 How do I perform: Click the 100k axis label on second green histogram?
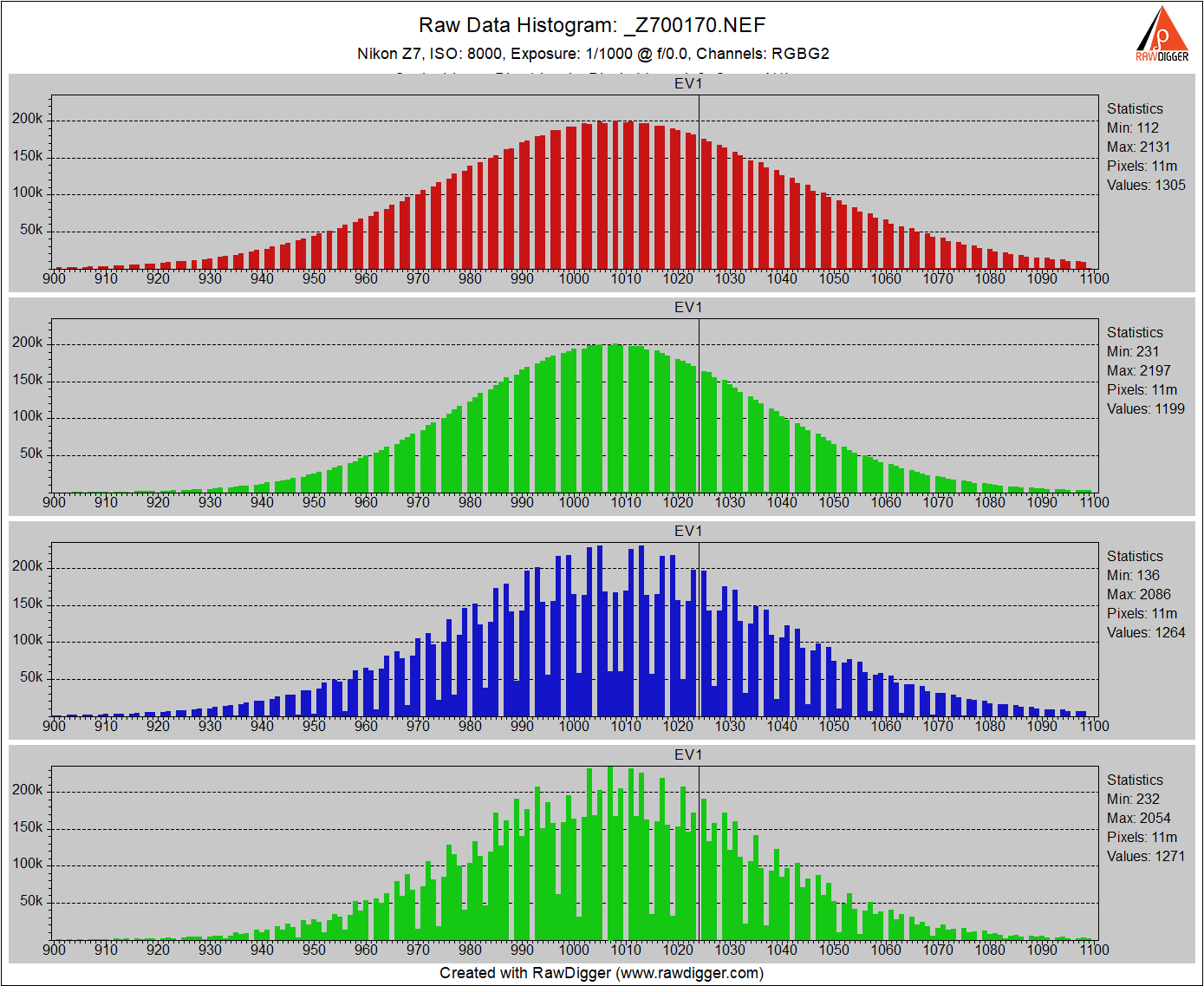(x=27, y=864)
